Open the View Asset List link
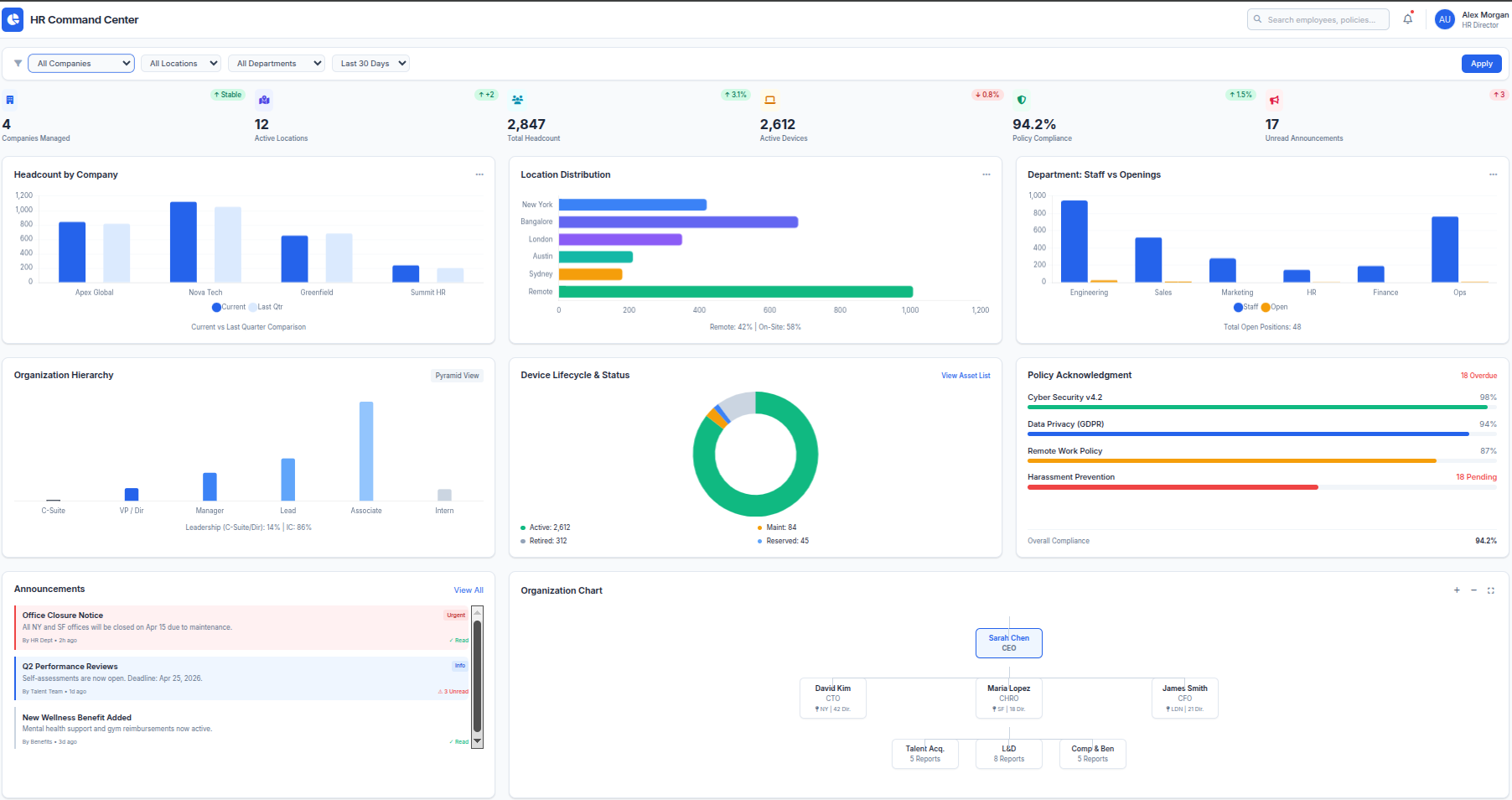Screen dimensions: 1512x800 click(966, 376)
